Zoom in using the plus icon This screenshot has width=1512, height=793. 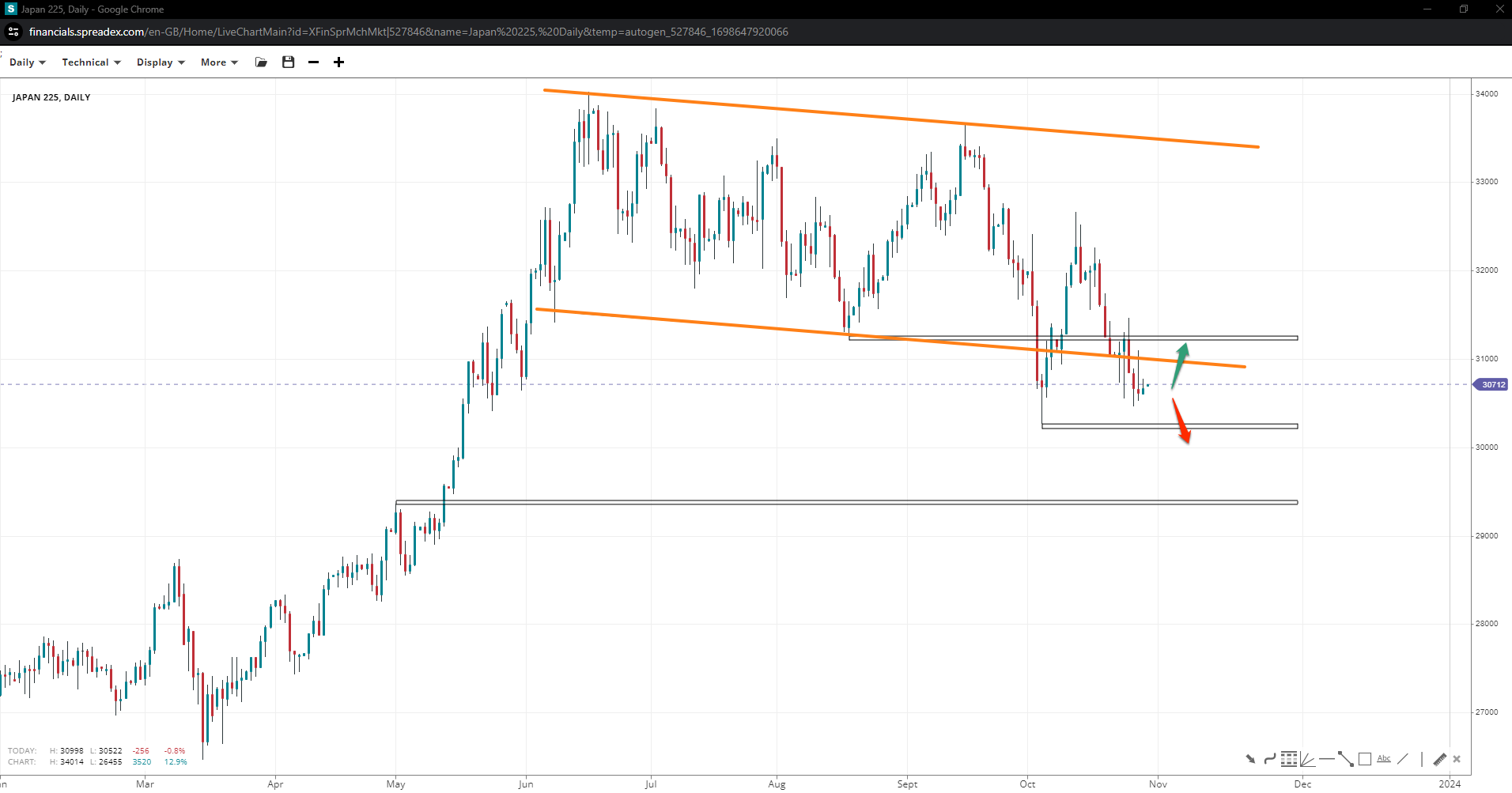(x=338, y=62)
